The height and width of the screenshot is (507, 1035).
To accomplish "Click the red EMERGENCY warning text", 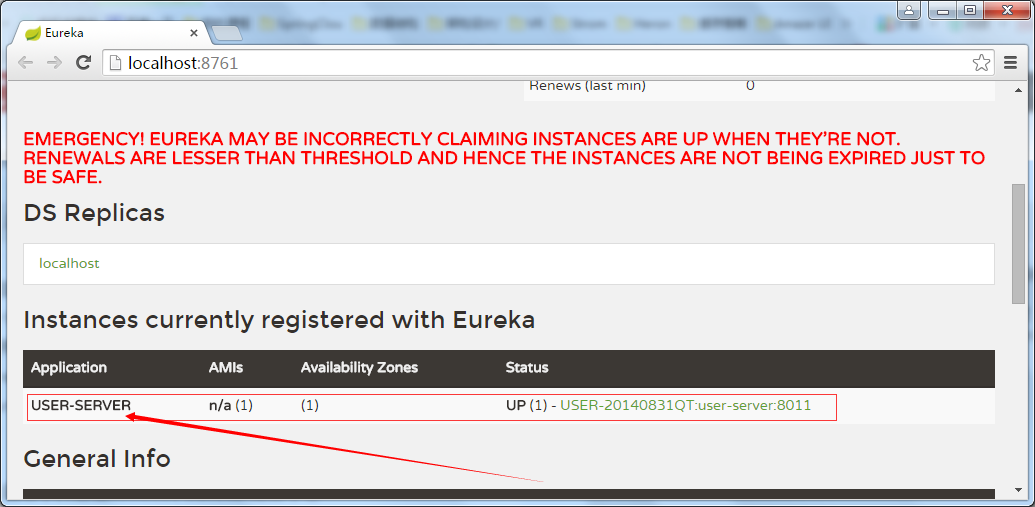I will [504, 158].
